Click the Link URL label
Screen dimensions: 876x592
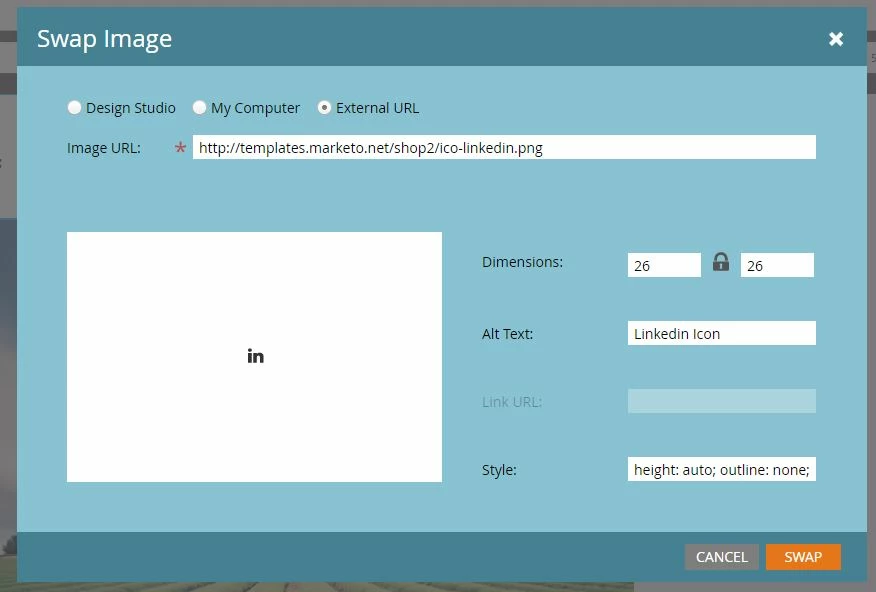[x=512, y=402]
